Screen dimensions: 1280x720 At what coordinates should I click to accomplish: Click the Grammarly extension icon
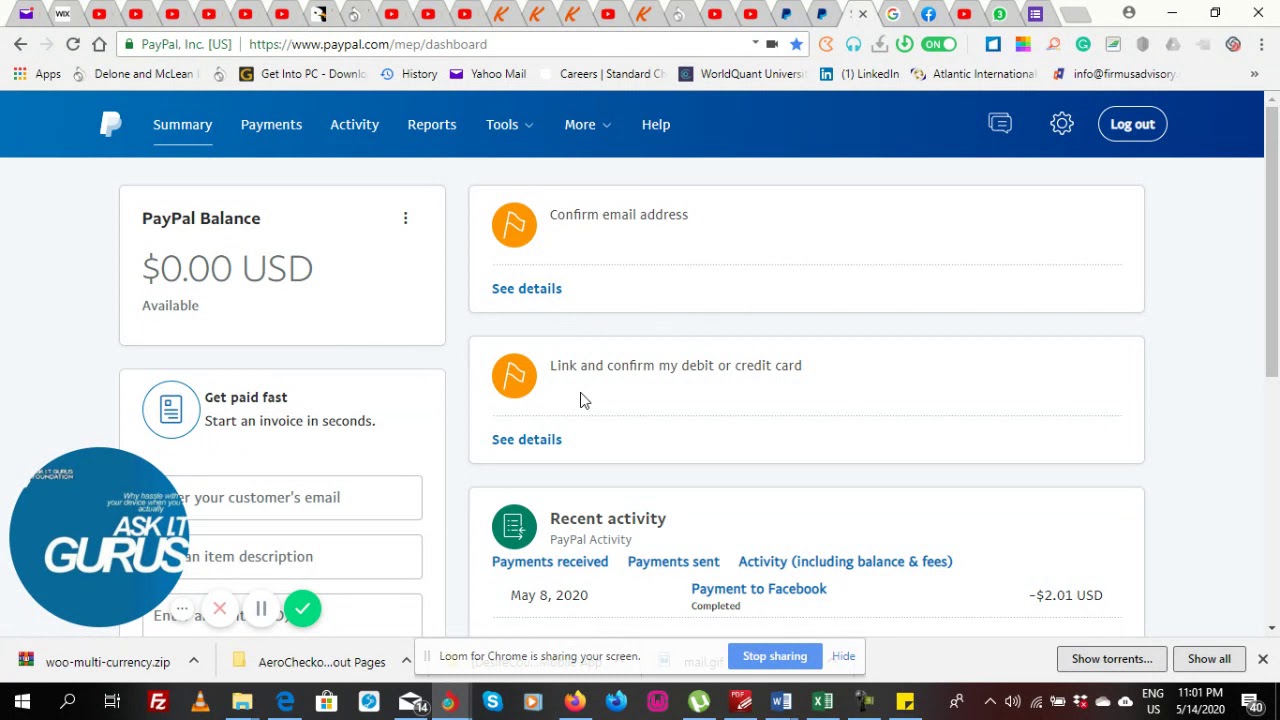1083,44
